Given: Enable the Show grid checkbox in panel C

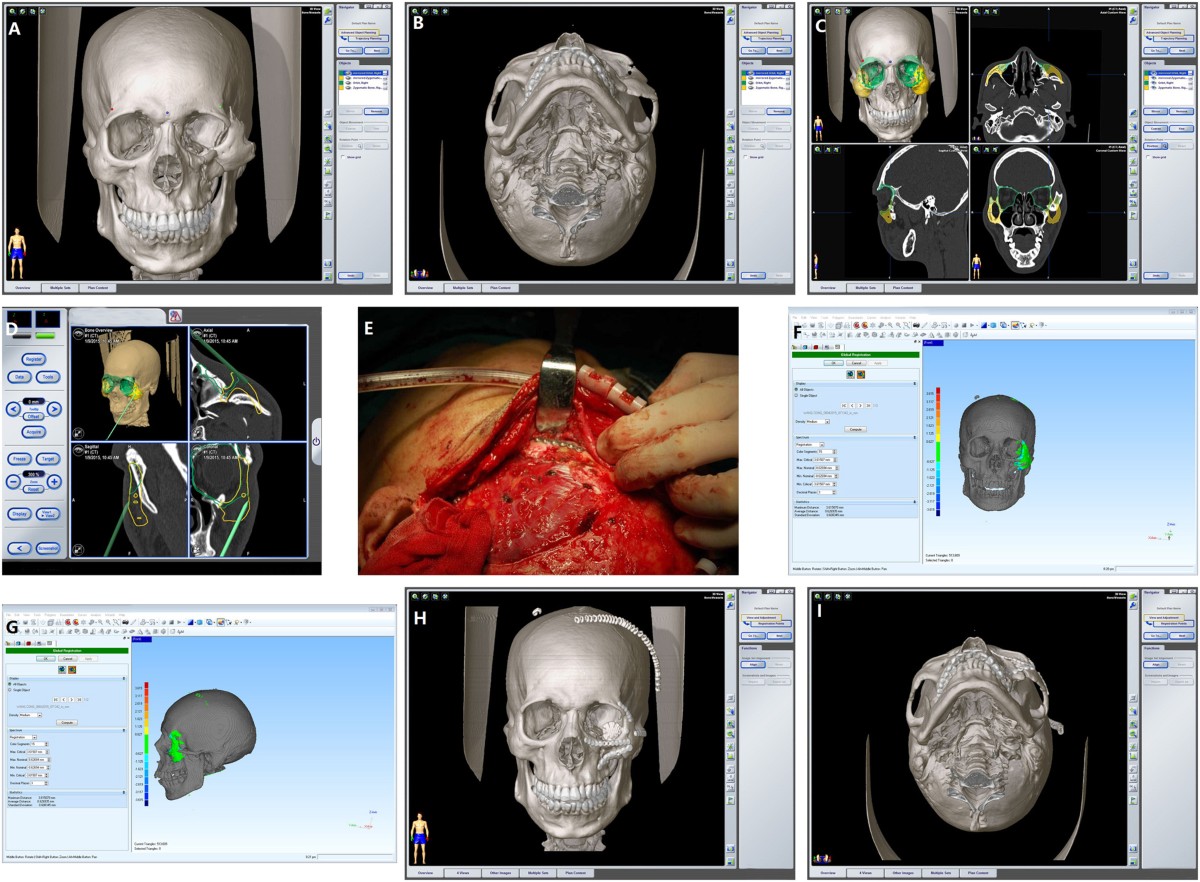Looking at the screenshot, I should pos(1148,157).
